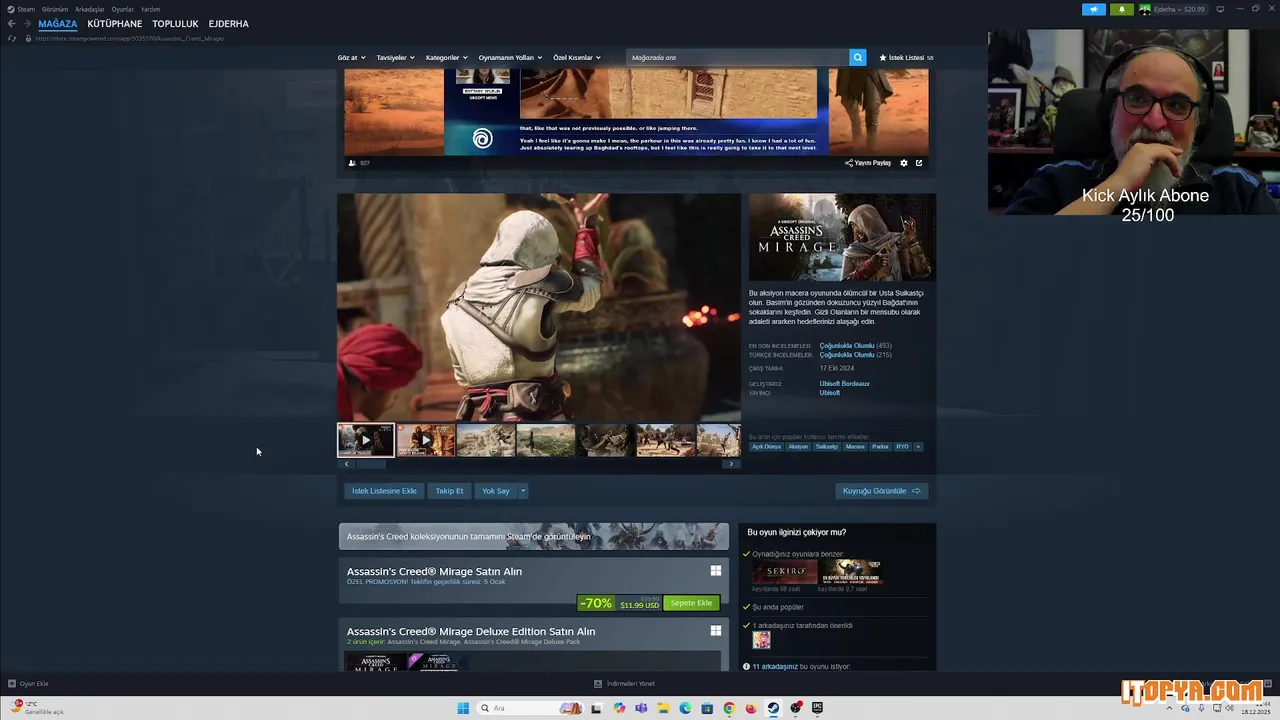
Task: Open the Ubisoft Bordeaux developer link
Action: (845, 384)
